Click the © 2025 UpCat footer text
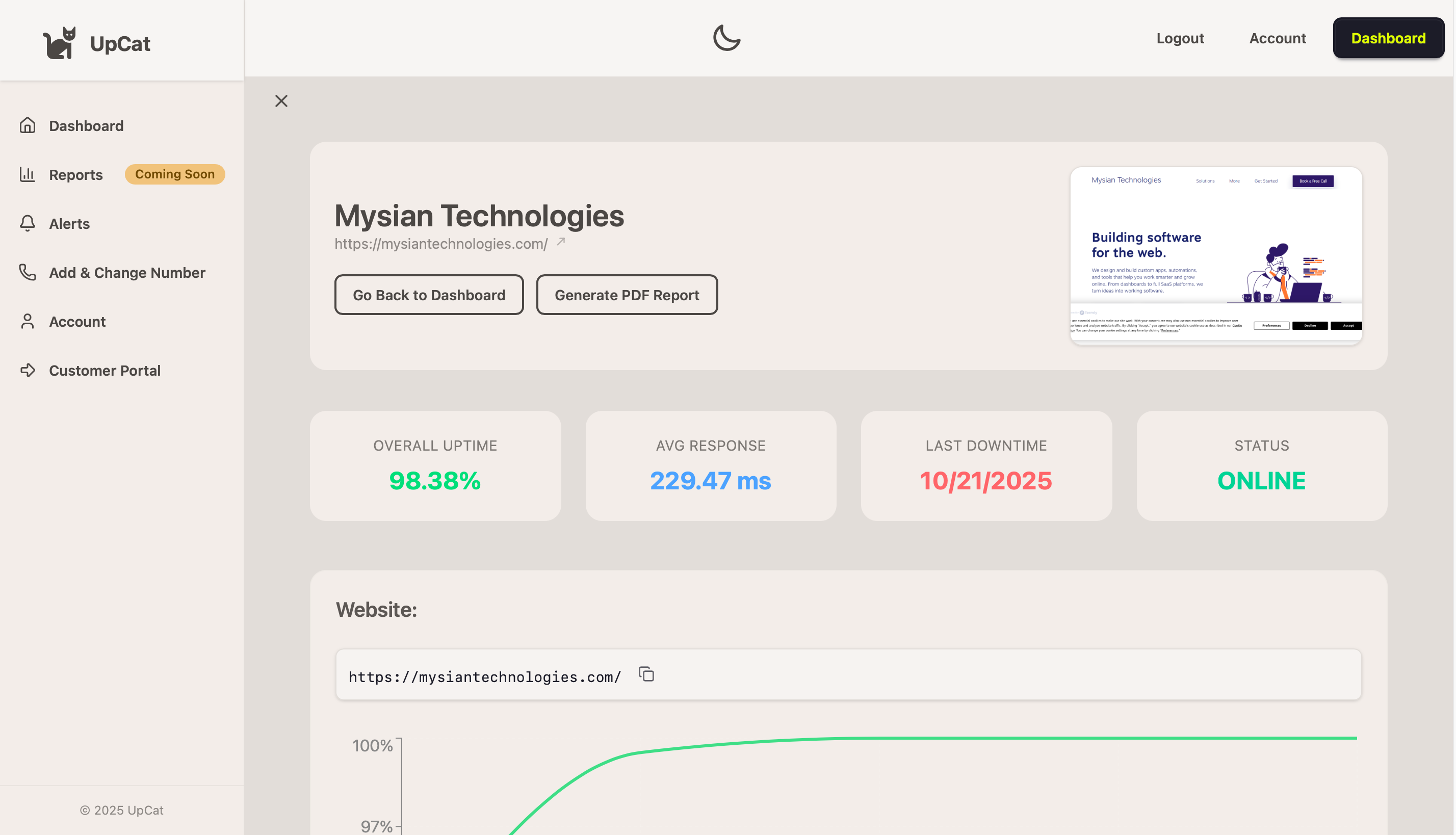Viewport: 1456px width, 835px height. click(121, 811)
